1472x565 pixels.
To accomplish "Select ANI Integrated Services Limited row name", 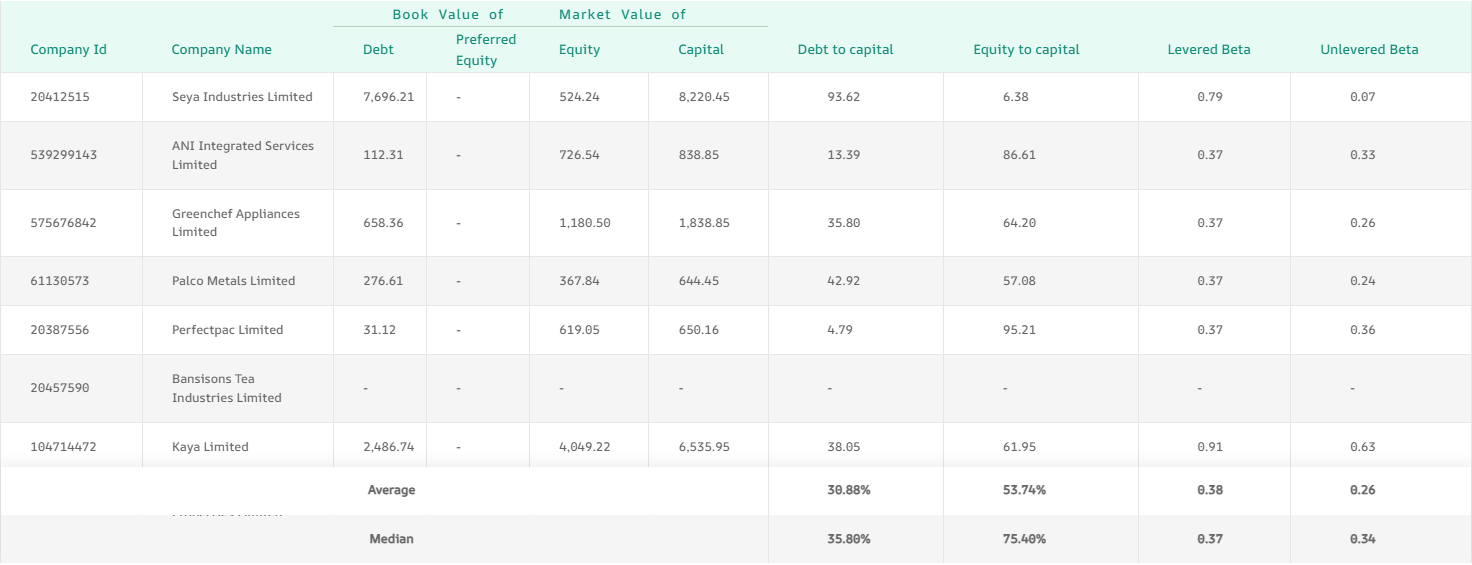I will click(x=242, y=155).
